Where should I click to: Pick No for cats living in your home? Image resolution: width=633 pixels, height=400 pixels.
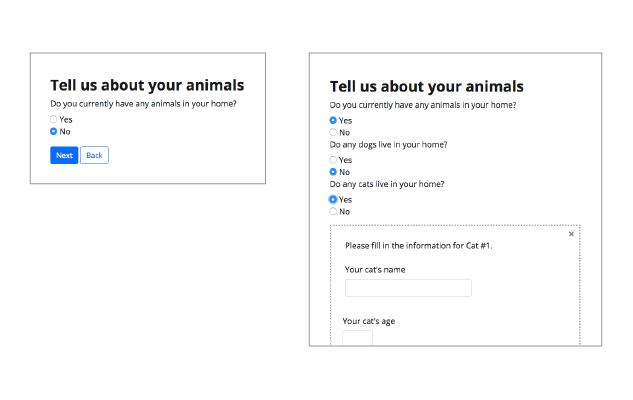pyautogui.click(x=333, y=211)
